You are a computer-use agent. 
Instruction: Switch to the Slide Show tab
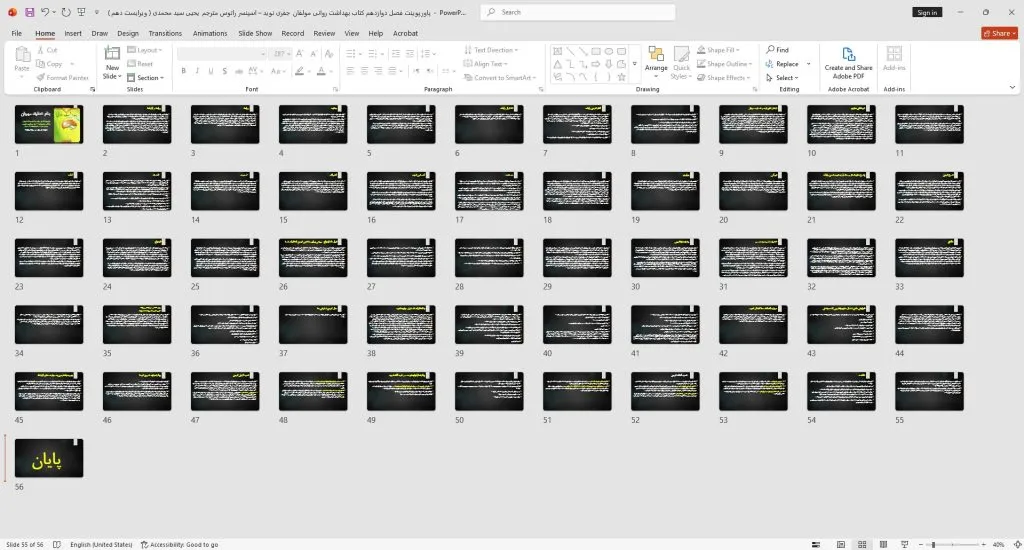(x=255, y=33)
